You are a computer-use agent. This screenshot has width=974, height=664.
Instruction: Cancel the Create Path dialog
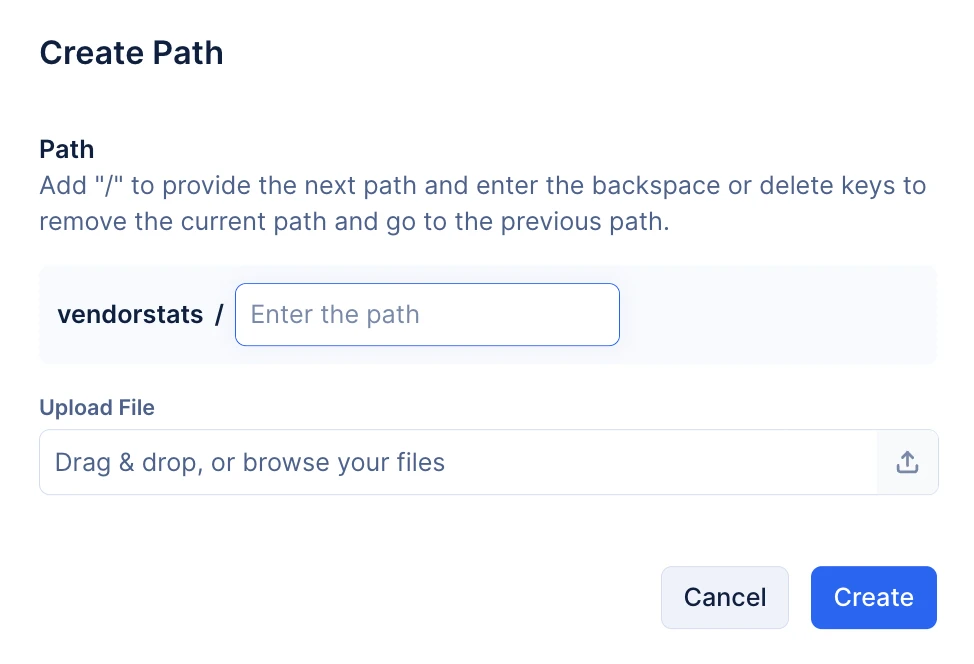point(725,598)
